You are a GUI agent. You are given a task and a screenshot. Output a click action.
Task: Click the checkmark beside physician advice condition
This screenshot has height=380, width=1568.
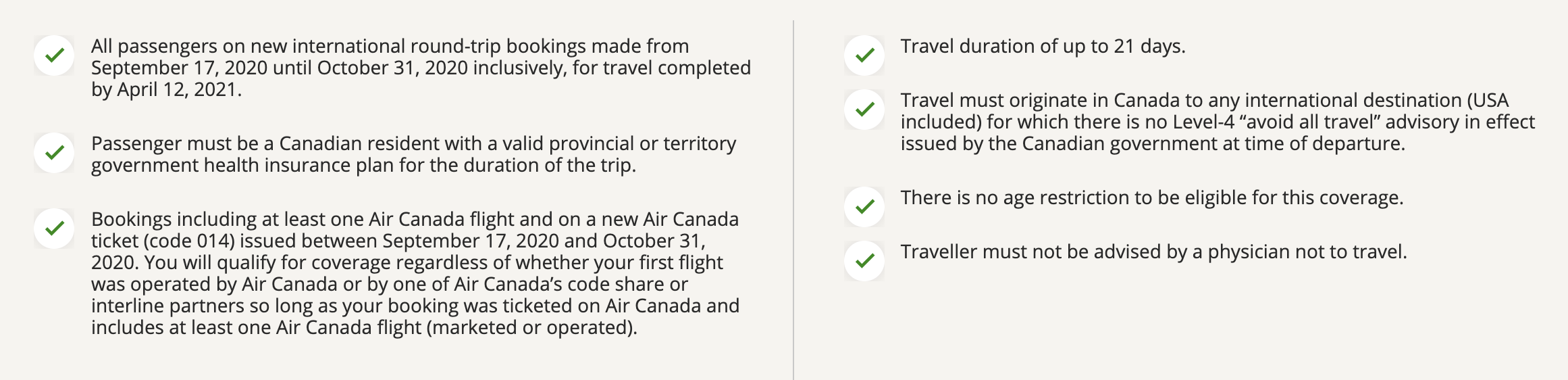pos(864,260)
